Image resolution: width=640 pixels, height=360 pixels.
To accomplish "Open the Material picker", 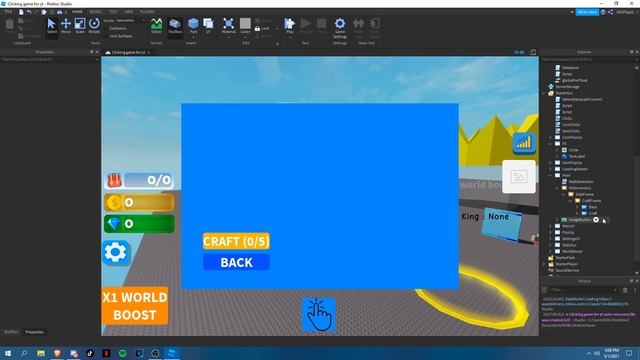I will tap(229, 26).
